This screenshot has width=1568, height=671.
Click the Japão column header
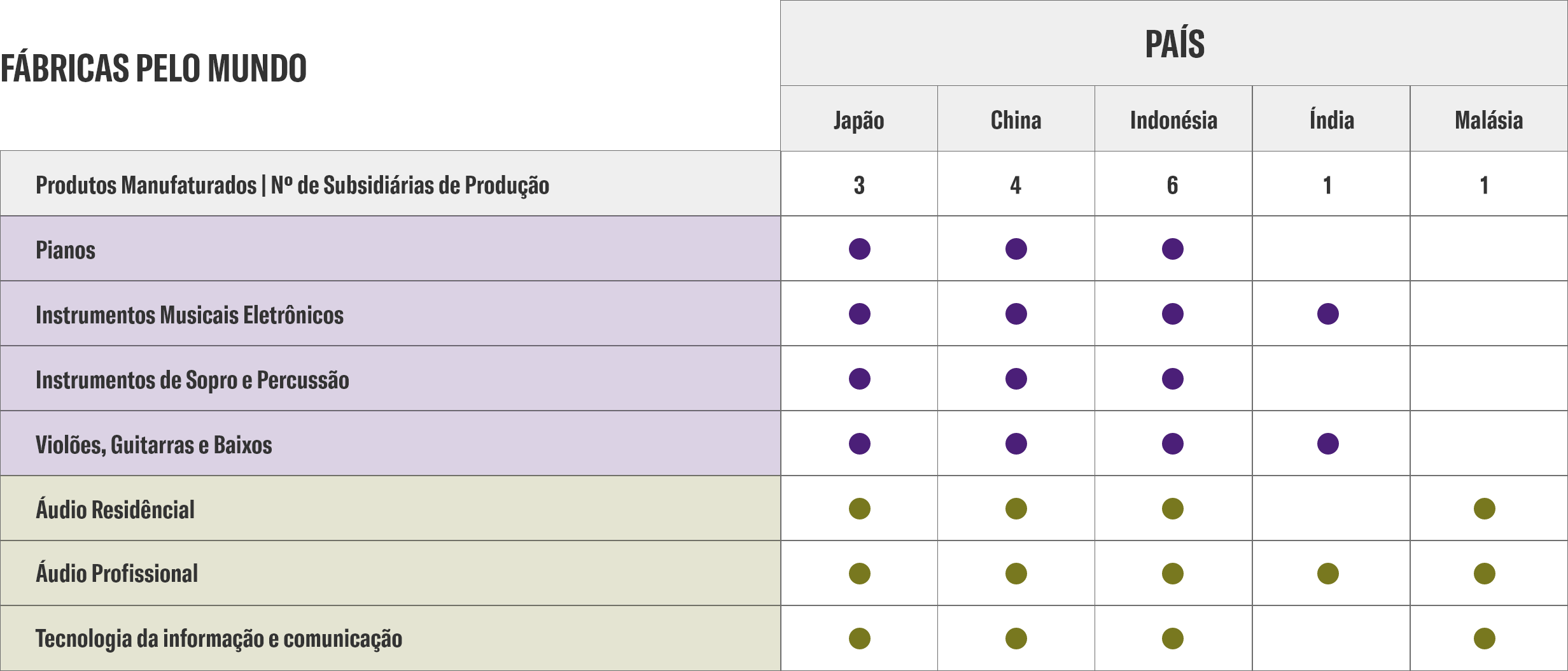pos(859,119)
